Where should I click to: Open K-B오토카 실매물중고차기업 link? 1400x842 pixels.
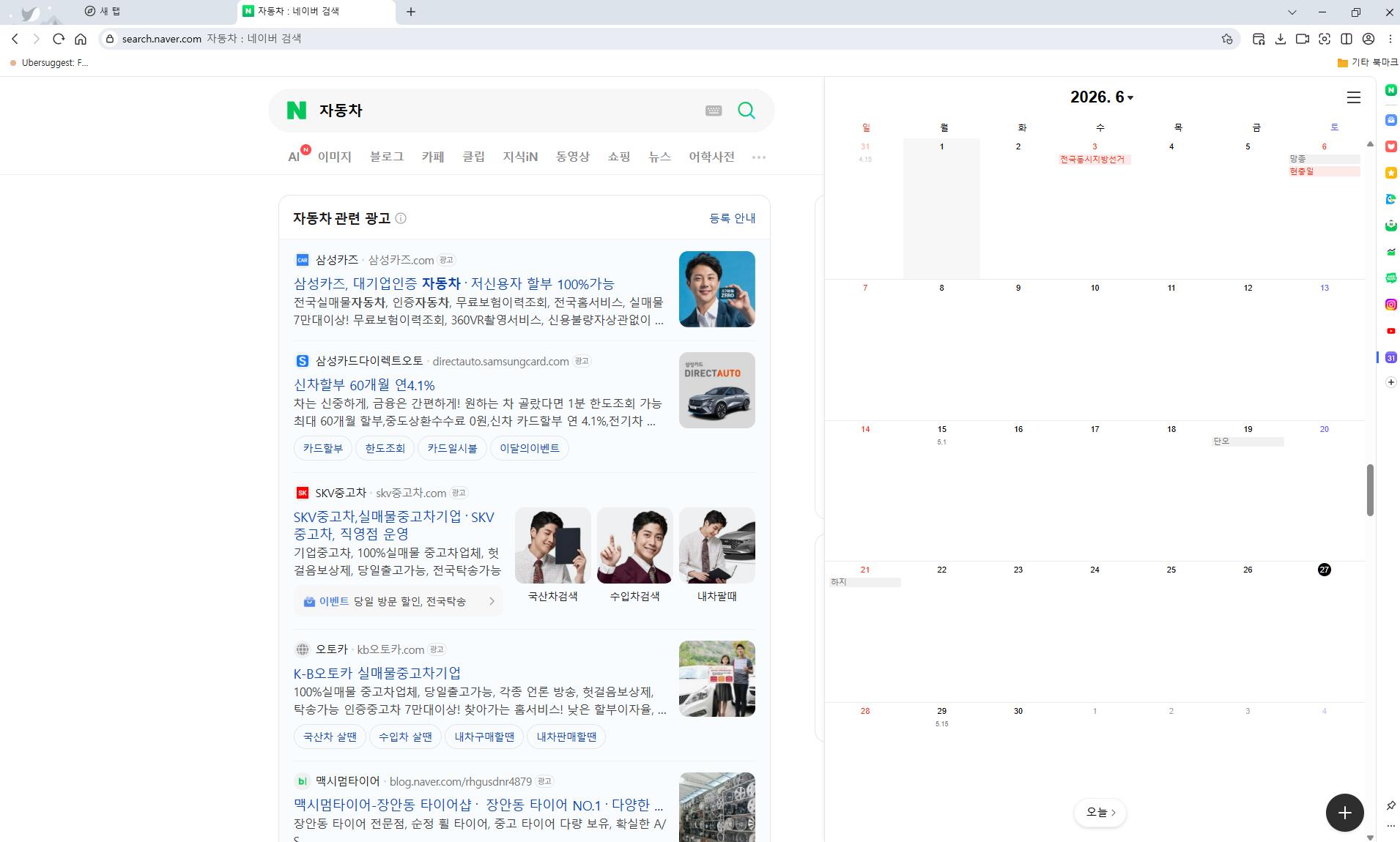click(x=377, y=673)
